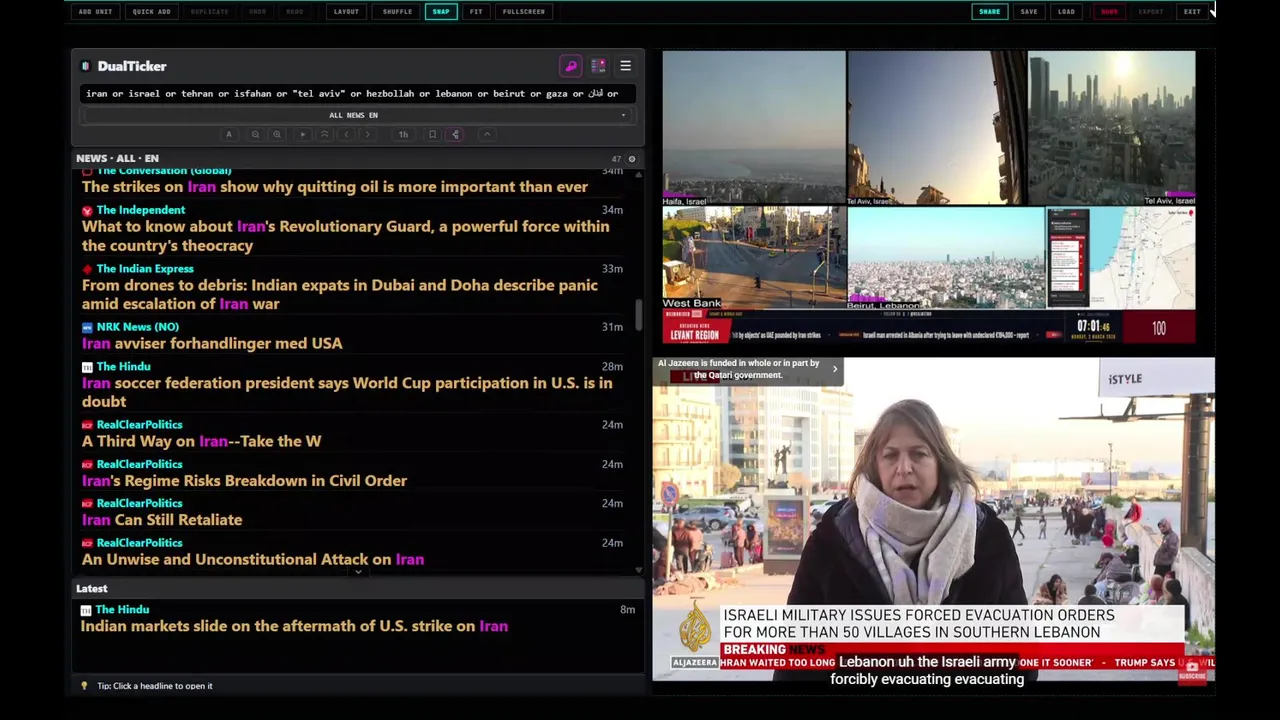Screen dimensions: 1280x720
Task: Click the double-chevron scroll-to-top icon
Action: pyautogui.click(x=324, y=134)
